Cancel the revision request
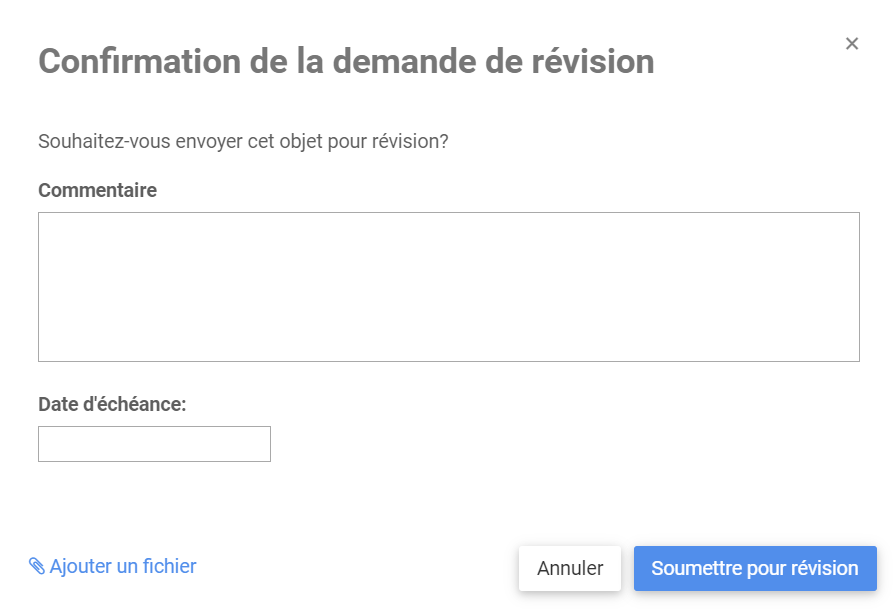Image resolution: width=896 pixels, height=609 pixels. click(570, 568)
